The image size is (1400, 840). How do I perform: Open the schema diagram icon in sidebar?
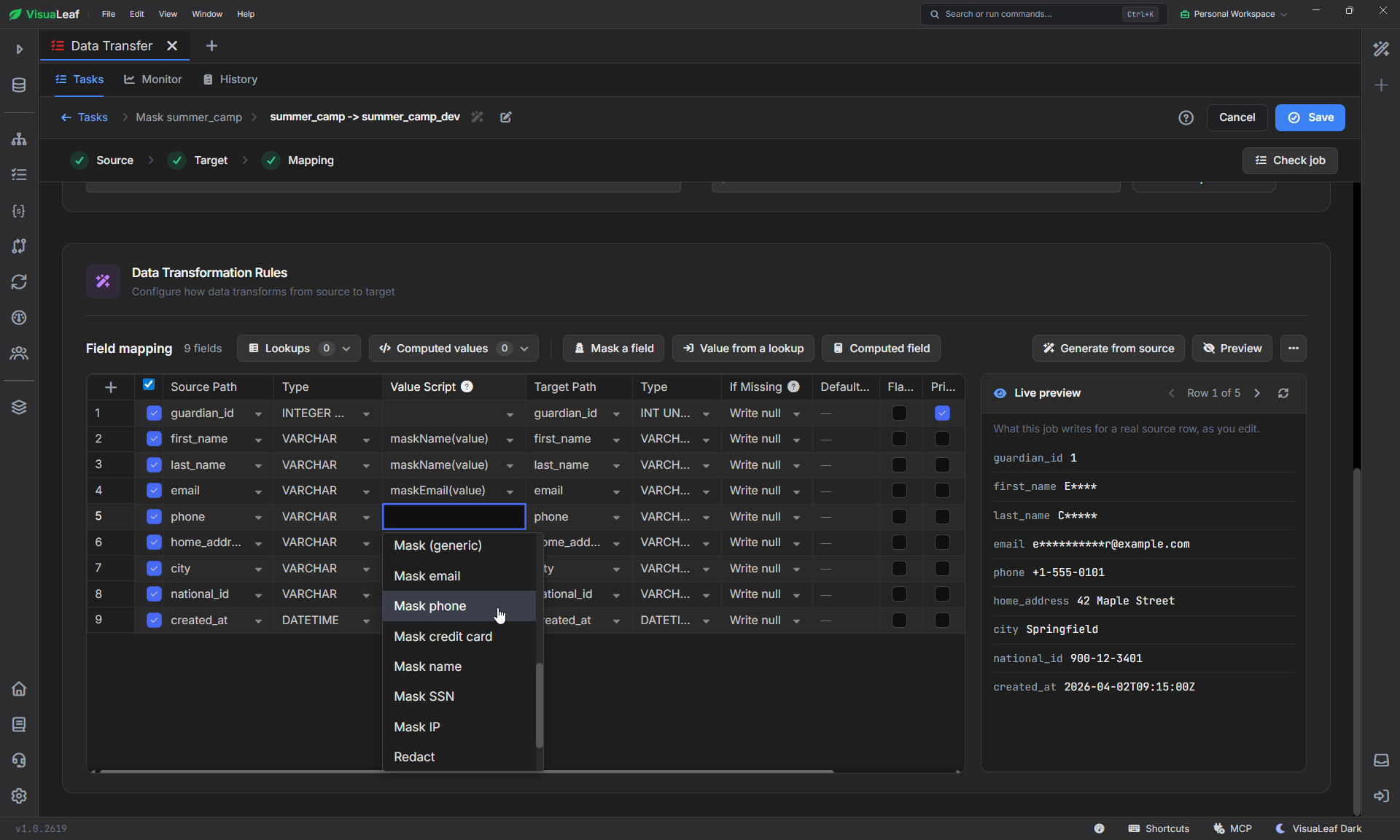tap(19, 139)
